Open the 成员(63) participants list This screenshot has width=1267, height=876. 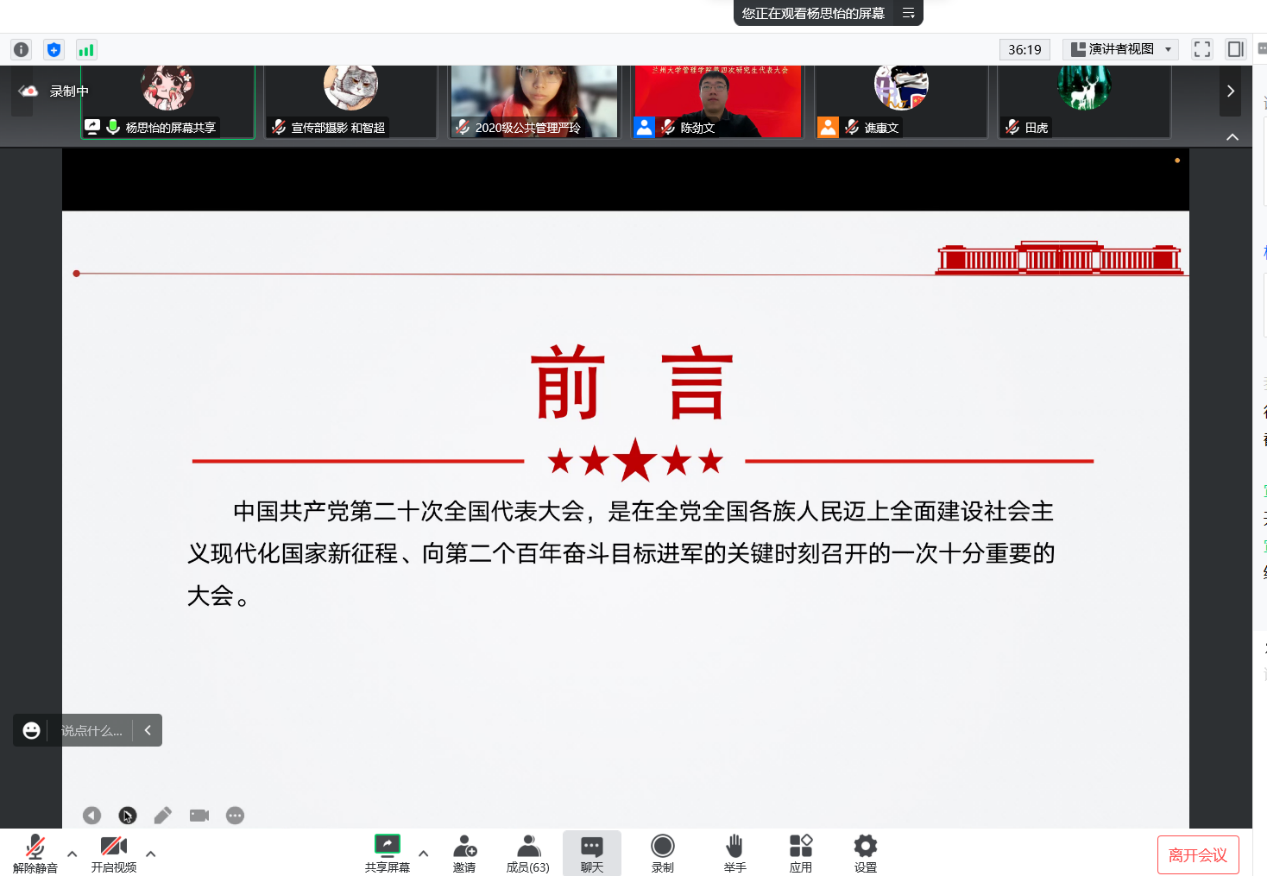click(528, 853)
